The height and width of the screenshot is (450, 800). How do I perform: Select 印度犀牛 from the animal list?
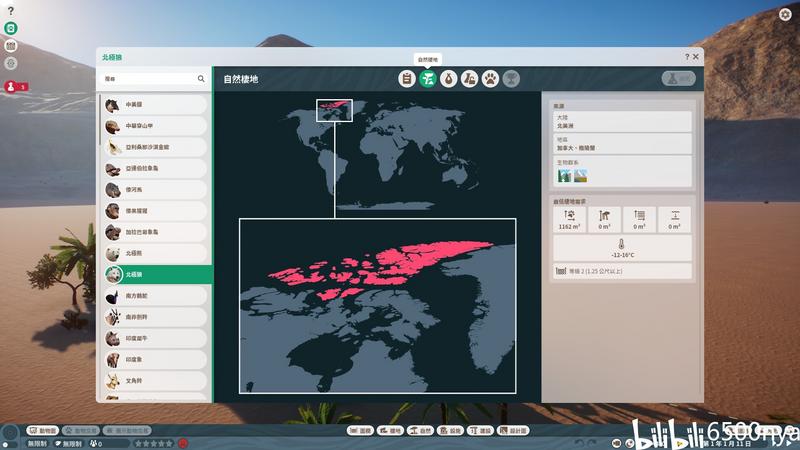[156, 338]
